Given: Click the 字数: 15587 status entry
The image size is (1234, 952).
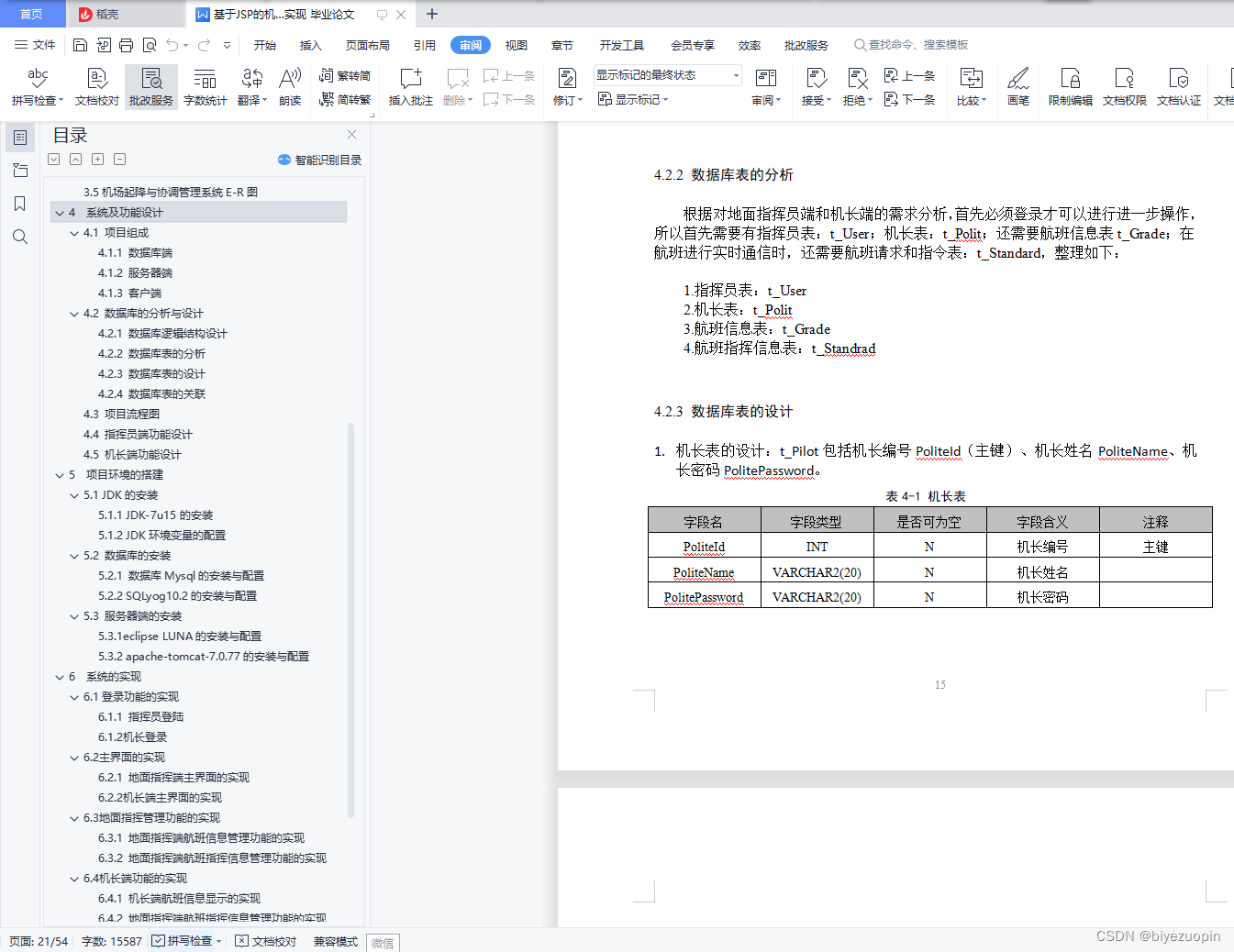Looking at the screenshot, I should pyautogui.click(x=112, y=941).
